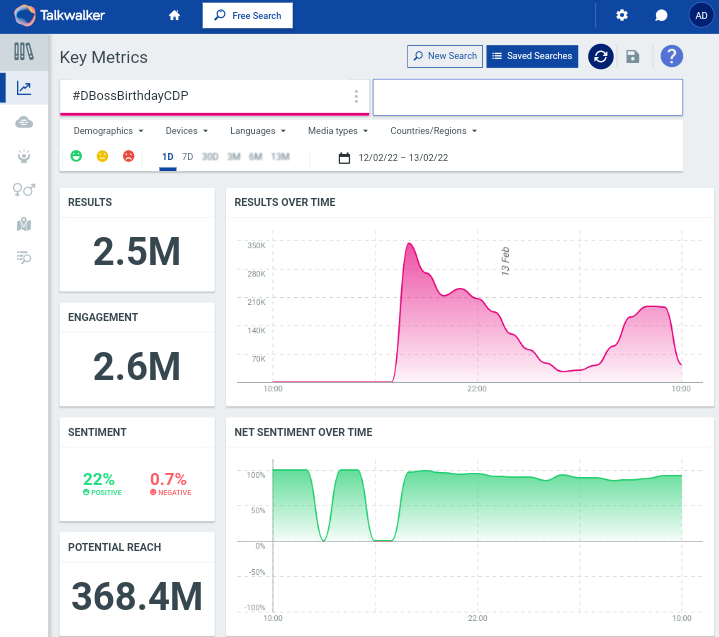This screenshot has height=637, width=719.
Task: Open the three-dot menu for #DBossBirthdayCDP
Action: tap(356, 96)
